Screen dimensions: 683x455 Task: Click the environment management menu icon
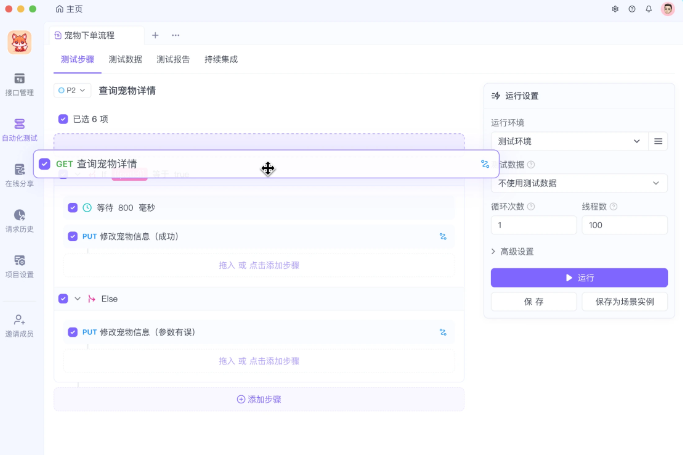pos(658,142)
